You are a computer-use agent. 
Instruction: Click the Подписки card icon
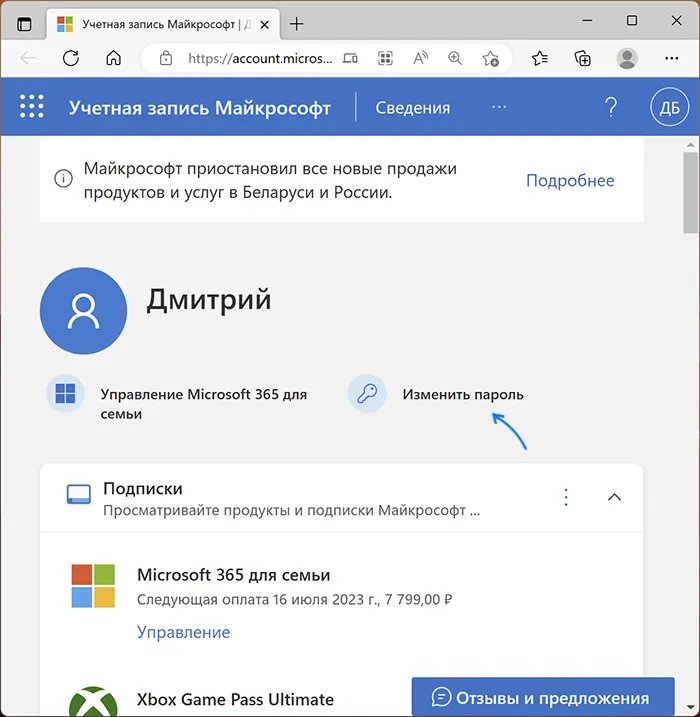79,494
